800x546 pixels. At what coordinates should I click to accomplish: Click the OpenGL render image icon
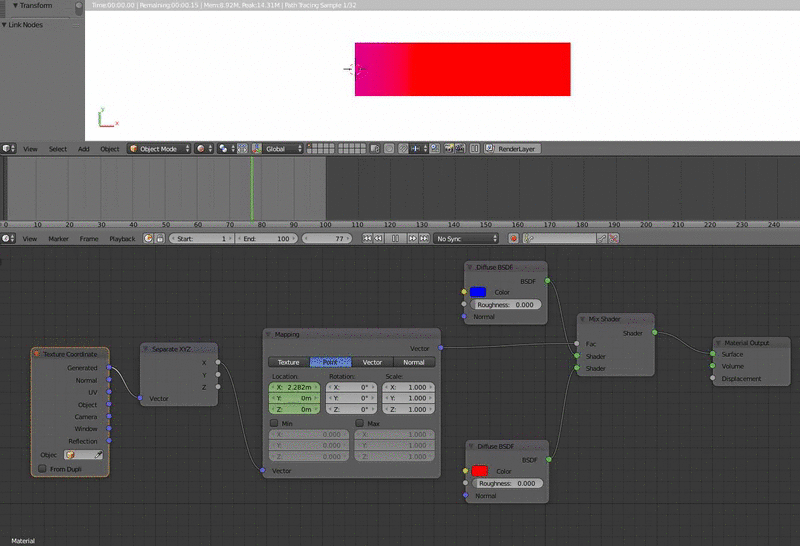click(x=448, y=148)
